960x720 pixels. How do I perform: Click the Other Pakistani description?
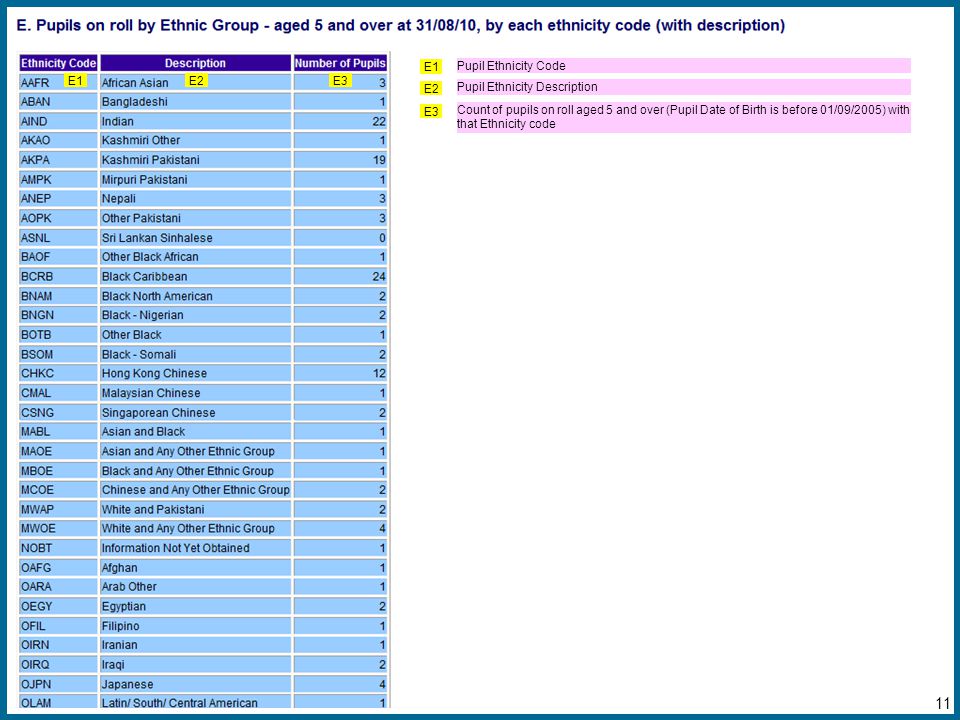pyautogui.click(x=195, y=218)
